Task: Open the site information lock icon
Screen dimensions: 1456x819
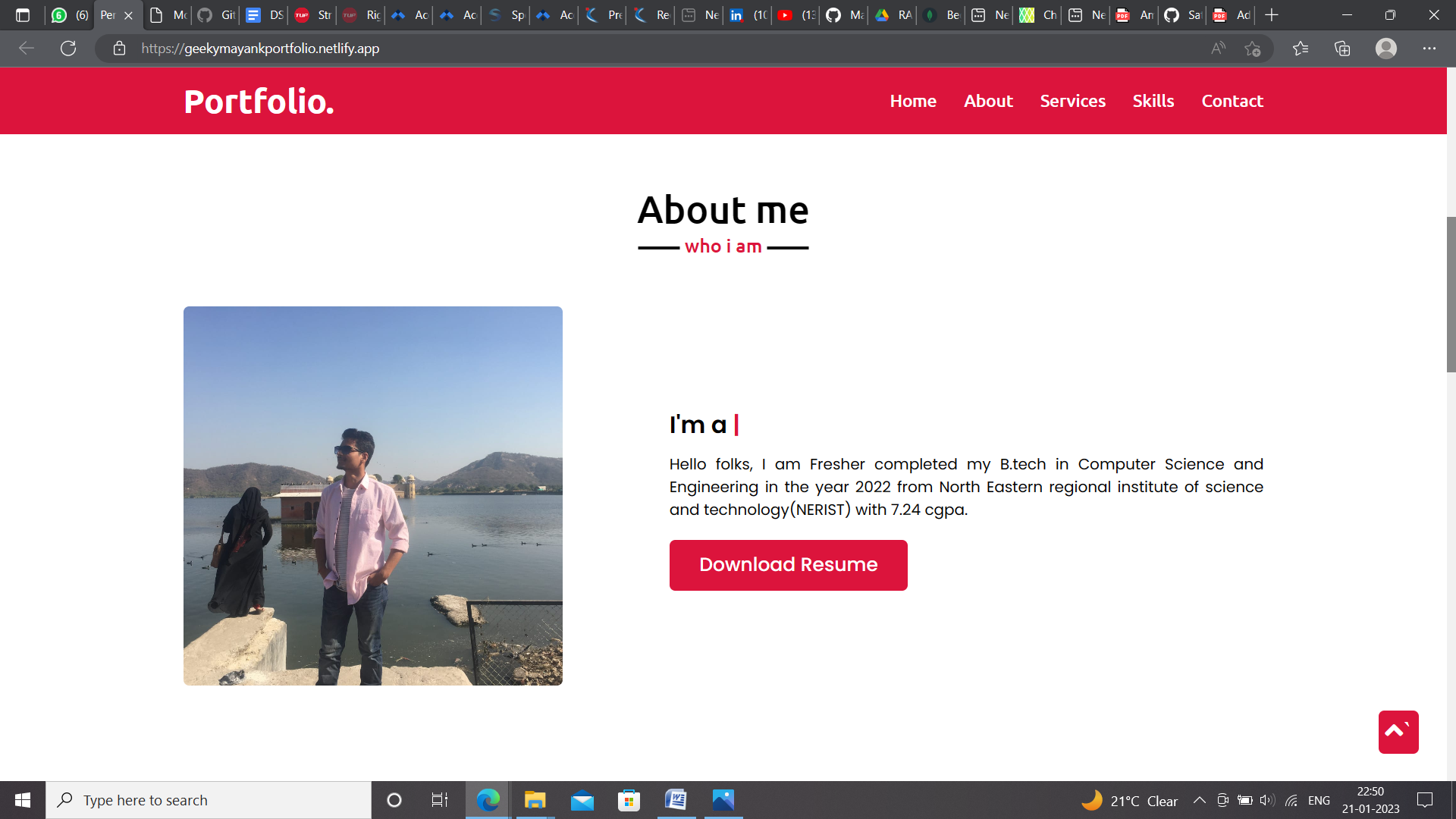Action: click(x=119, y=49)
